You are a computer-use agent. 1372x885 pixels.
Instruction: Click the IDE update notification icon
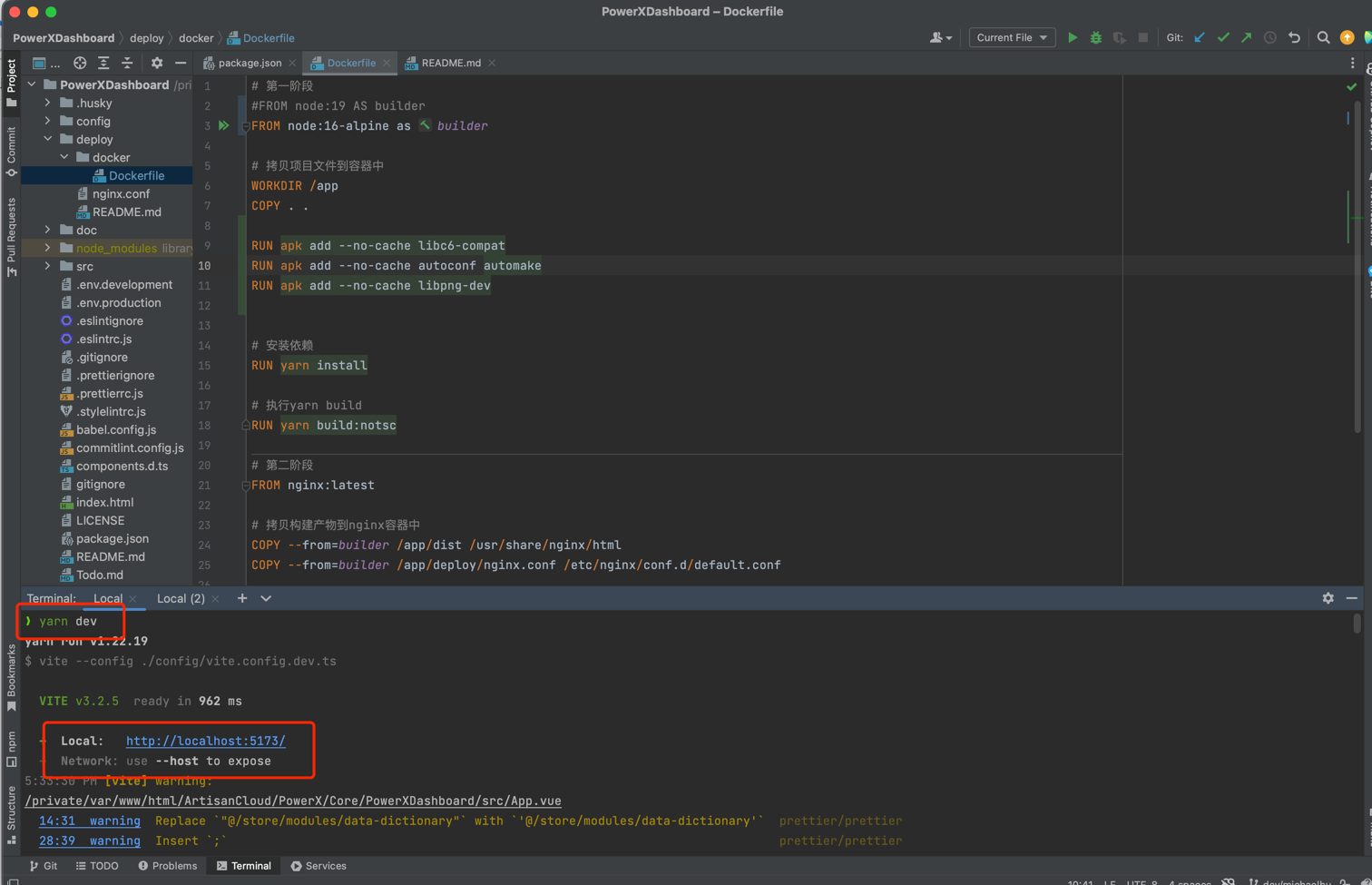[x=1347, y=38]
